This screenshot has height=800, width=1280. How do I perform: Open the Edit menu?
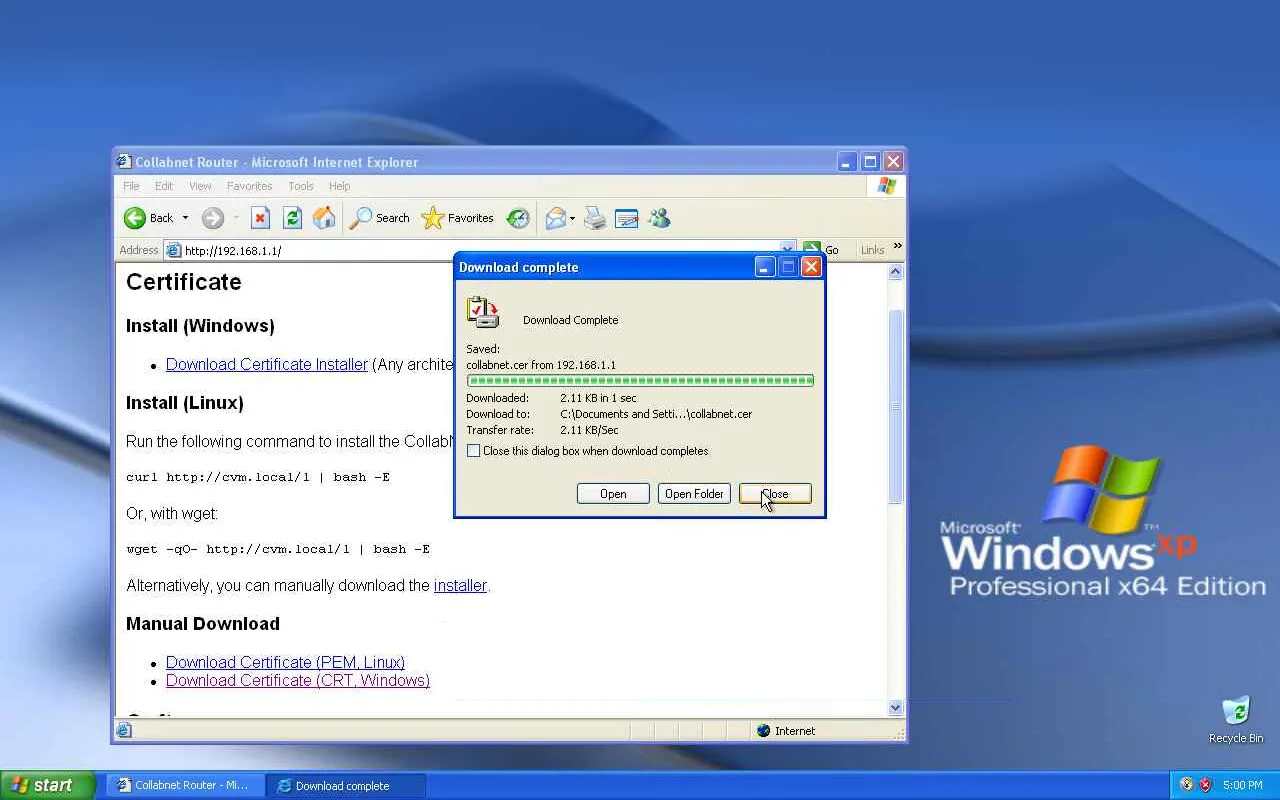pos(164,186)
